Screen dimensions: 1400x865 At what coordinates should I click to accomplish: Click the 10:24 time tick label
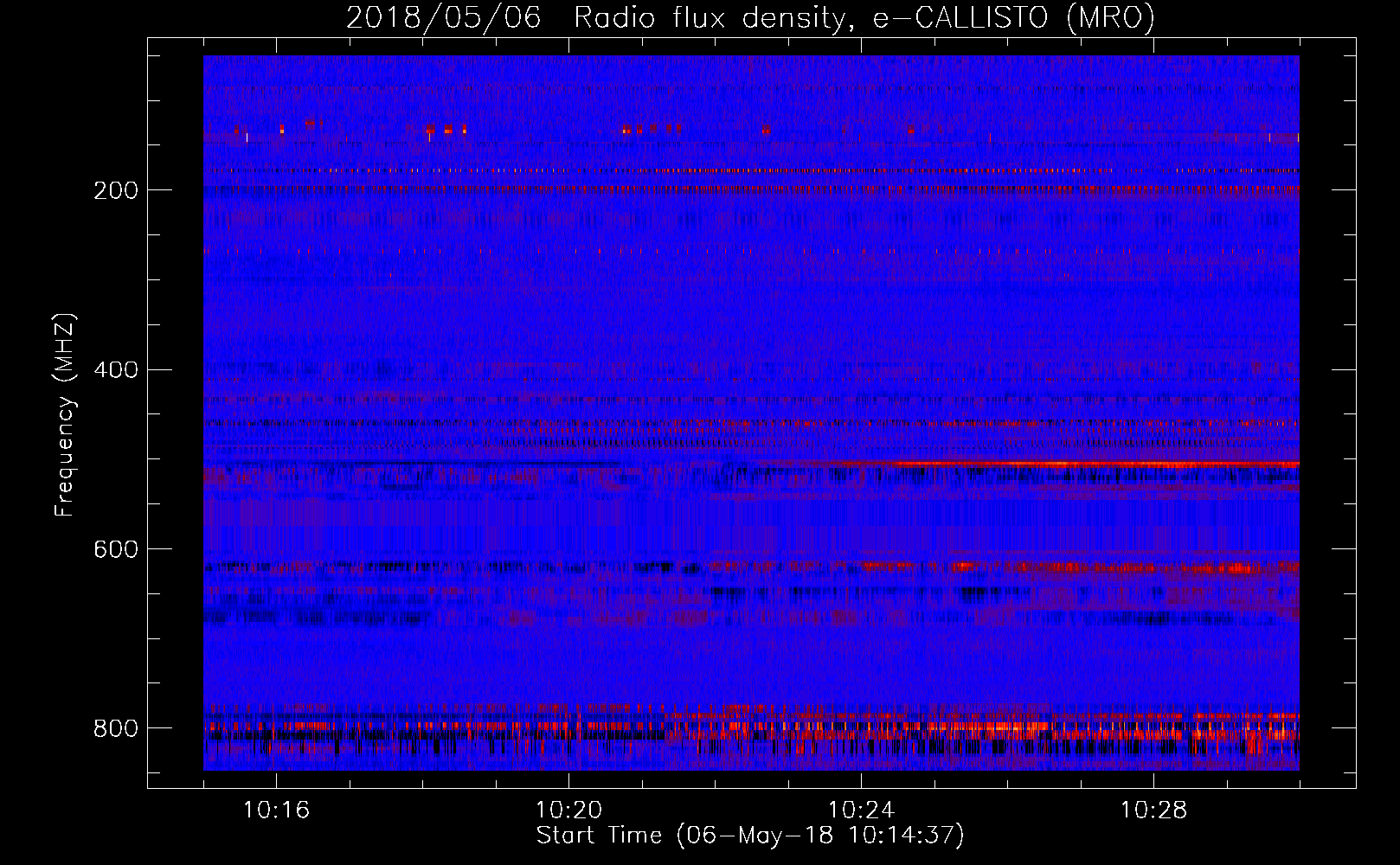pos(861,811)
